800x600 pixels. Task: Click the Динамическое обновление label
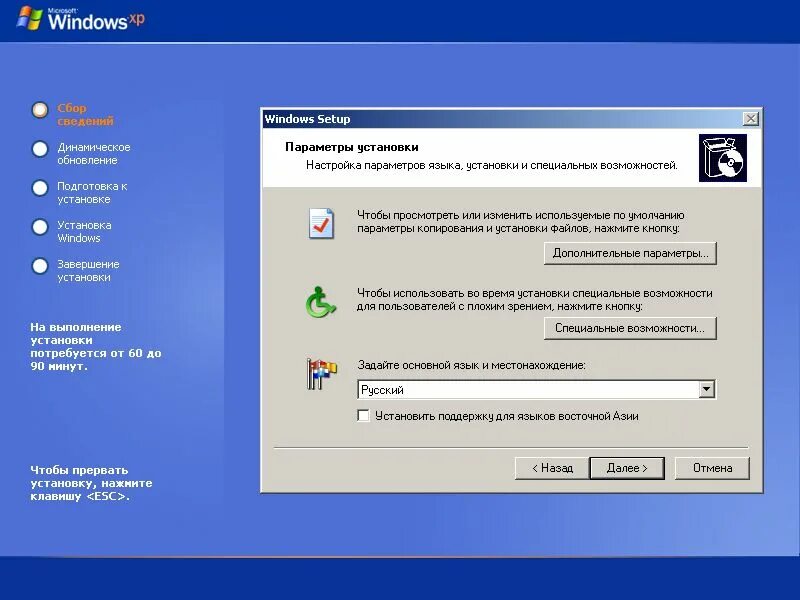tap(94, 154)
